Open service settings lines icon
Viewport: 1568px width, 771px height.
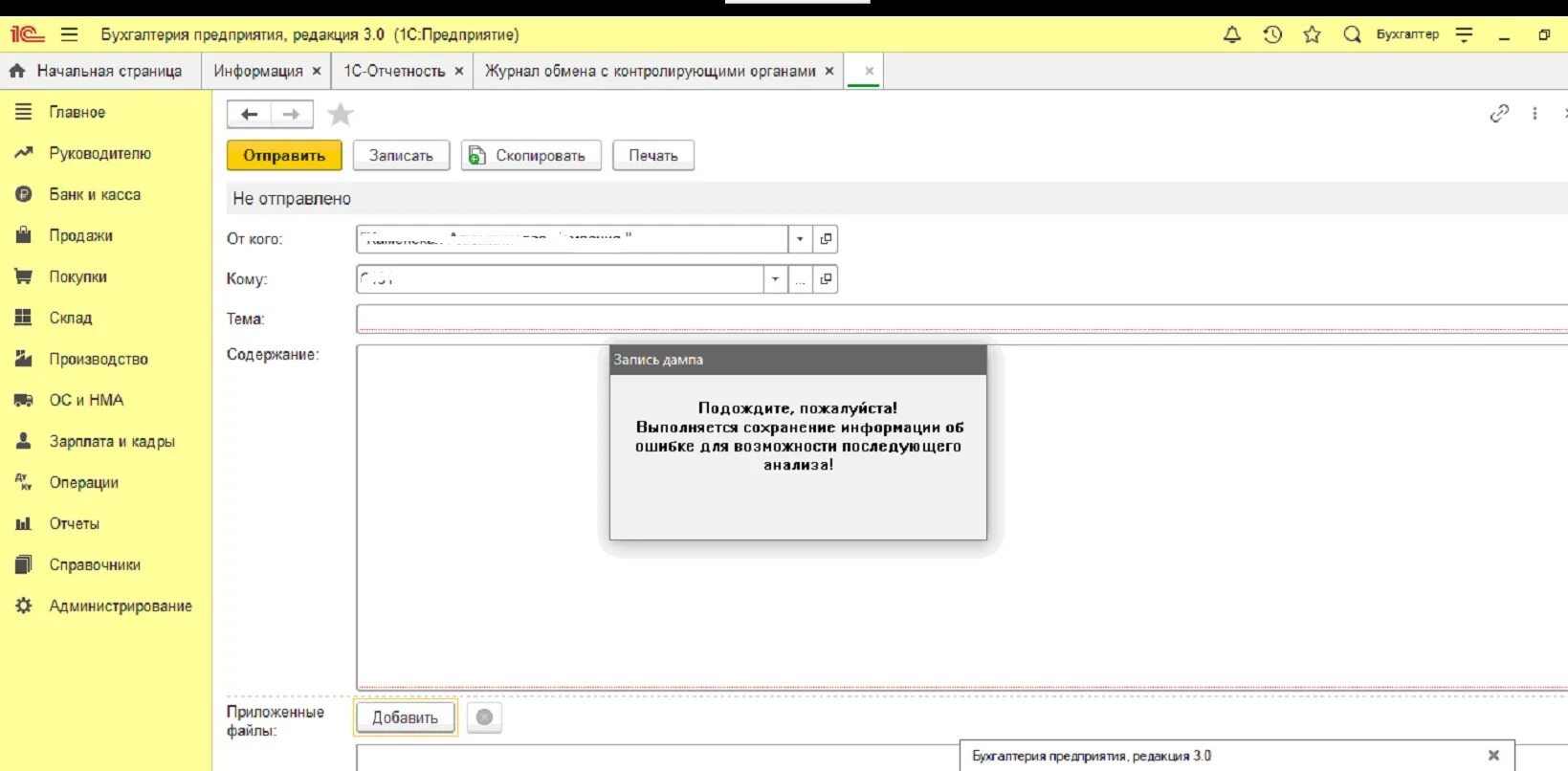(x=1464, y=34)
